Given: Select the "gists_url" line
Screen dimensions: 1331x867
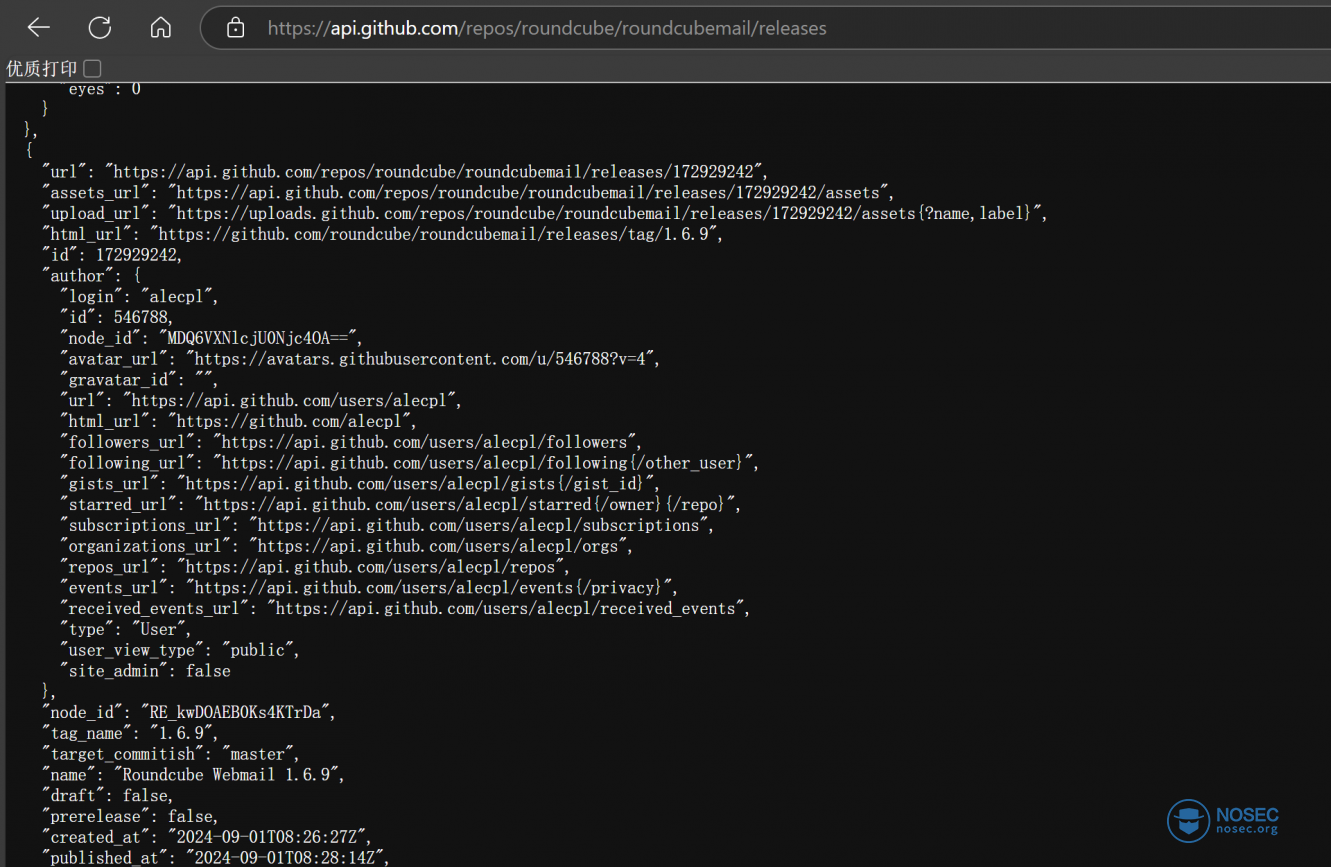Looking at the screenshot, I should pos(360,483).
